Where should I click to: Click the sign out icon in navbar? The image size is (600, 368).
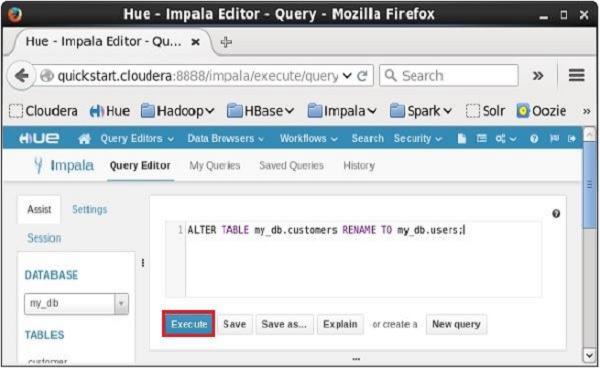point(572,138)
